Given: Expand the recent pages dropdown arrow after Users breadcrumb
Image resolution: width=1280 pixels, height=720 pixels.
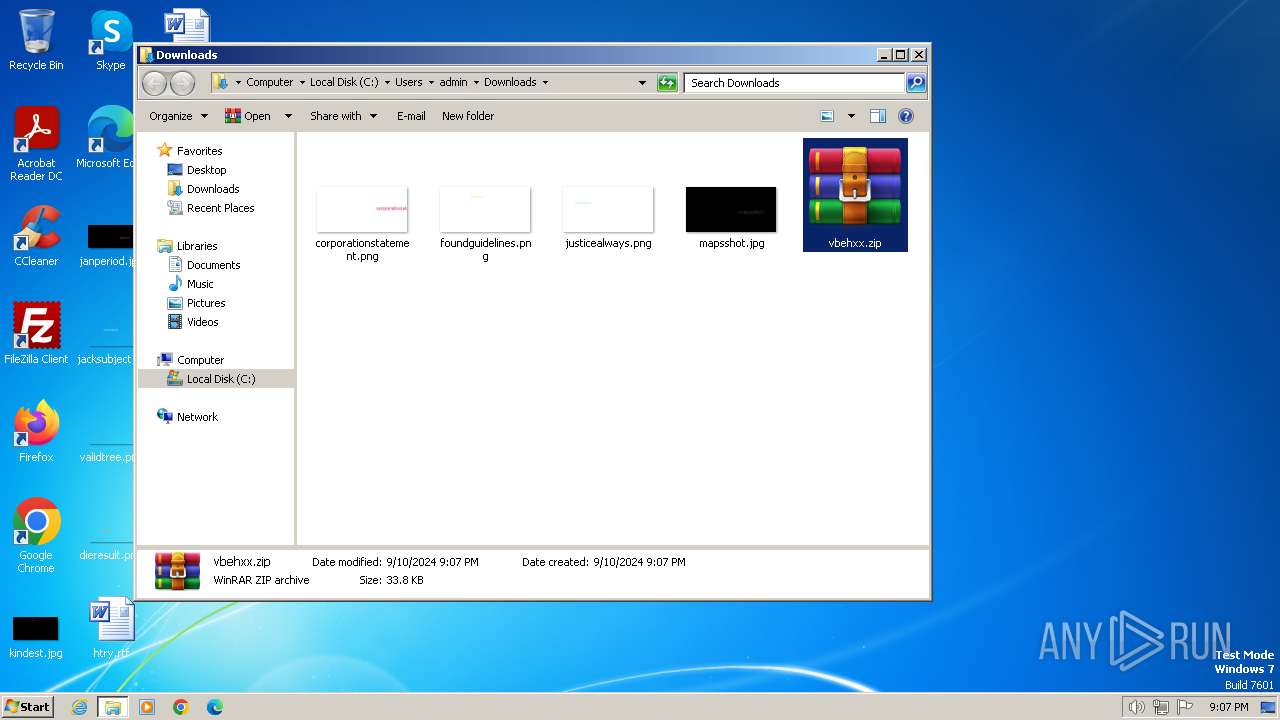Looking at the screenshot, I should 431,83.
